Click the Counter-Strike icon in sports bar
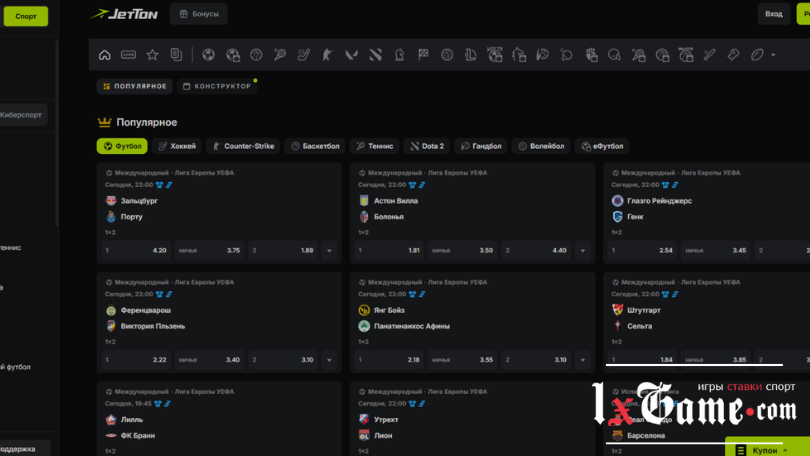This screenshot has width=810, height=456. coord(327,55)
